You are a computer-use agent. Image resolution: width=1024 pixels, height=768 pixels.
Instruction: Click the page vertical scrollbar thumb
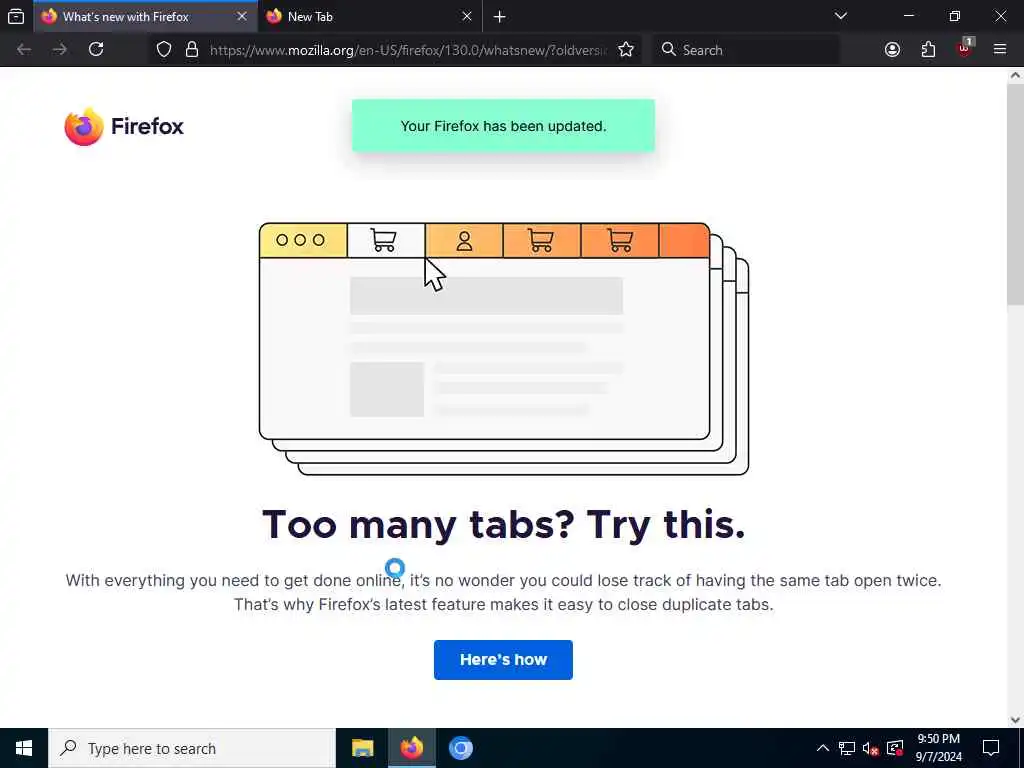(x=1015, y=195)
